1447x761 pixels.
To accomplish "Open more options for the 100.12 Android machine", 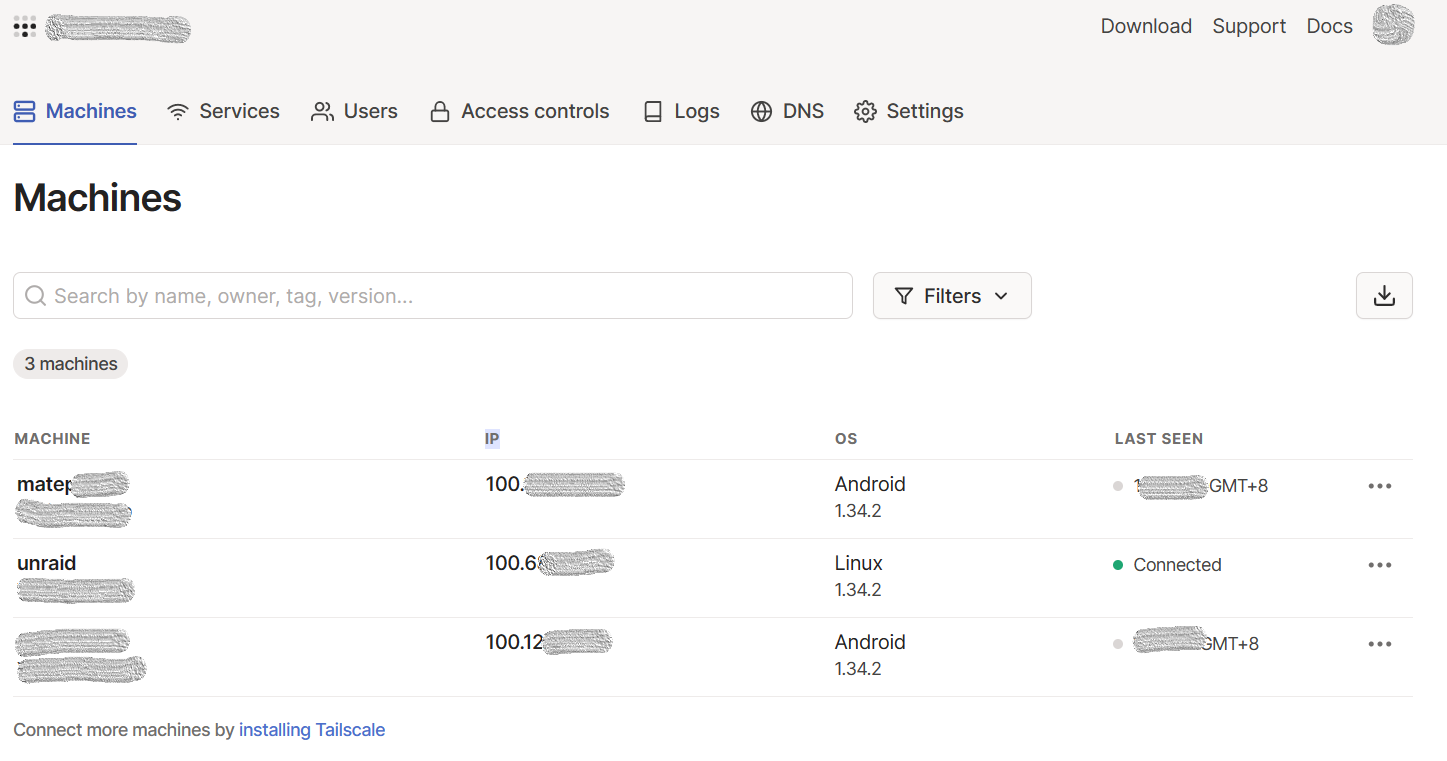I will tap(1380, 644).
